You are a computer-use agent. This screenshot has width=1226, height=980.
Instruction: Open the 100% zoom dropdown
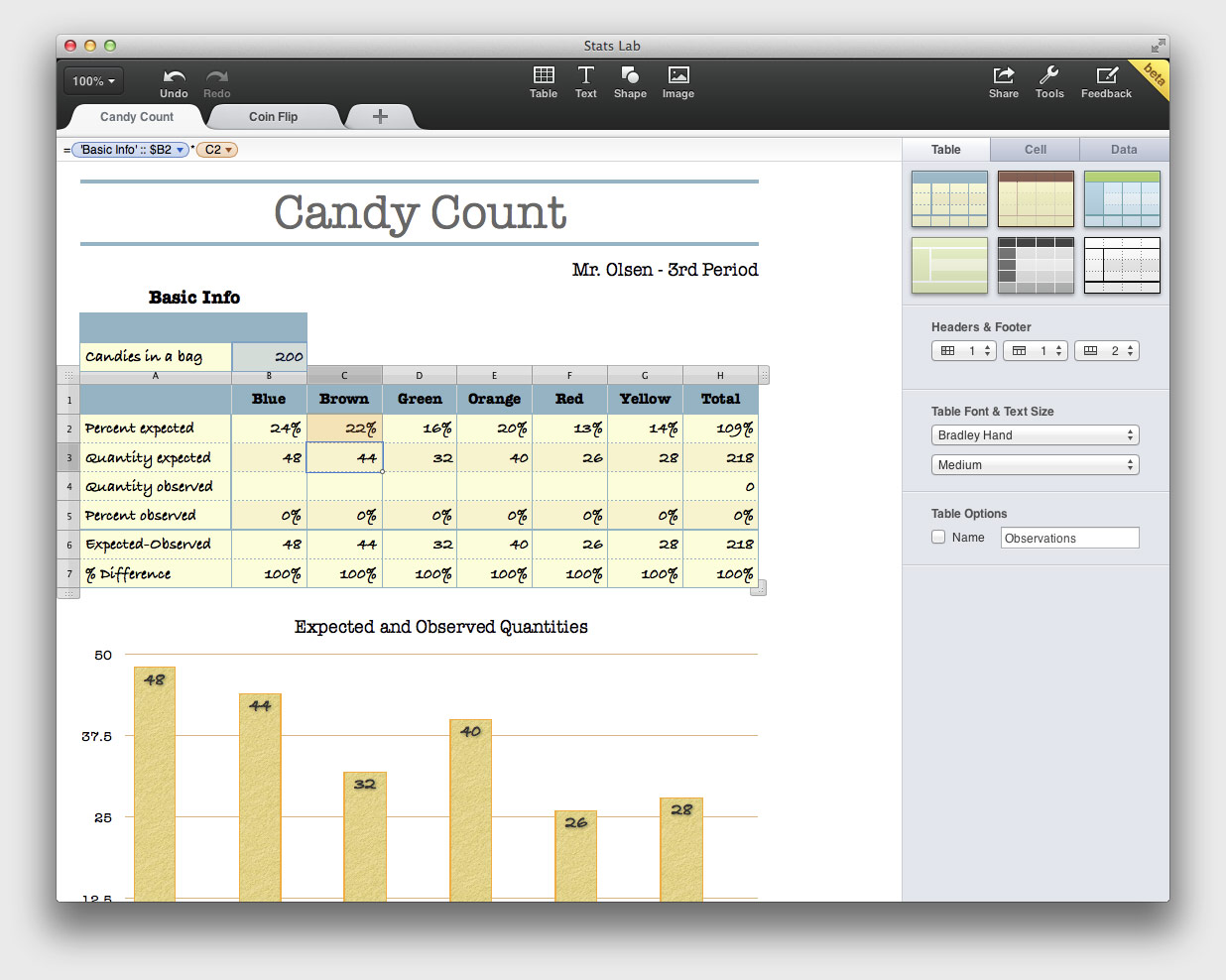click(x=94, y=81)
